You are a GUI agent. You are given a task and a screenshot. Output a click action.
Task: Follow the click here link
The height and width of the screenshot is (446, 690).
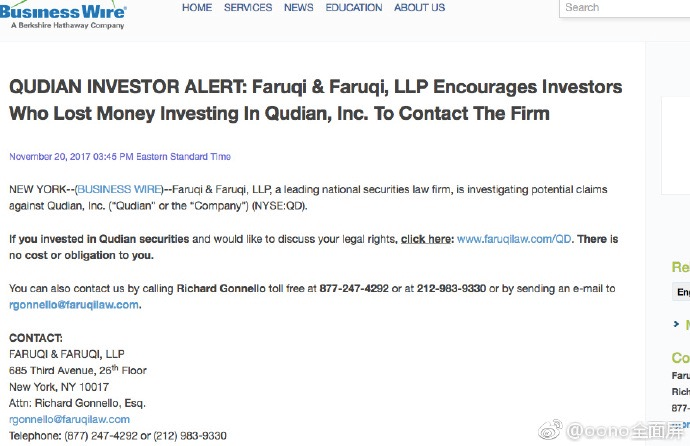(426, 239)
